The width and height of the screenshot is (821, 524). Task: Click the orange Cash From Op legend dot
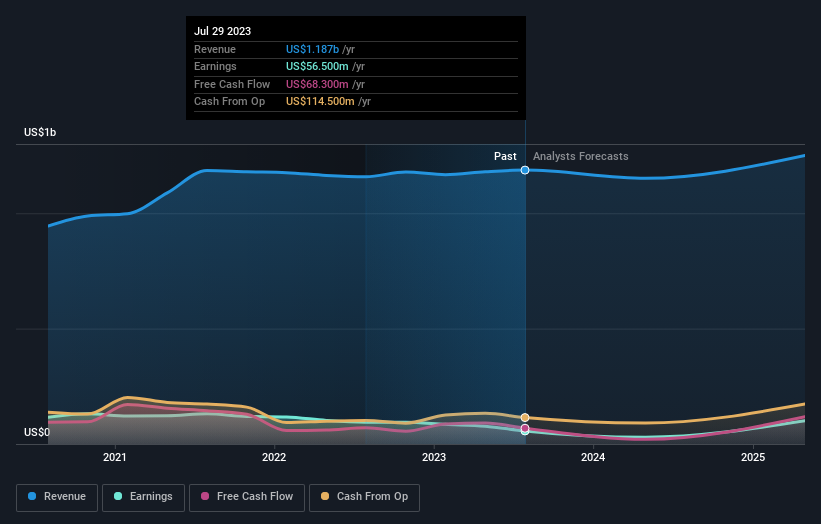coord(325,496)
